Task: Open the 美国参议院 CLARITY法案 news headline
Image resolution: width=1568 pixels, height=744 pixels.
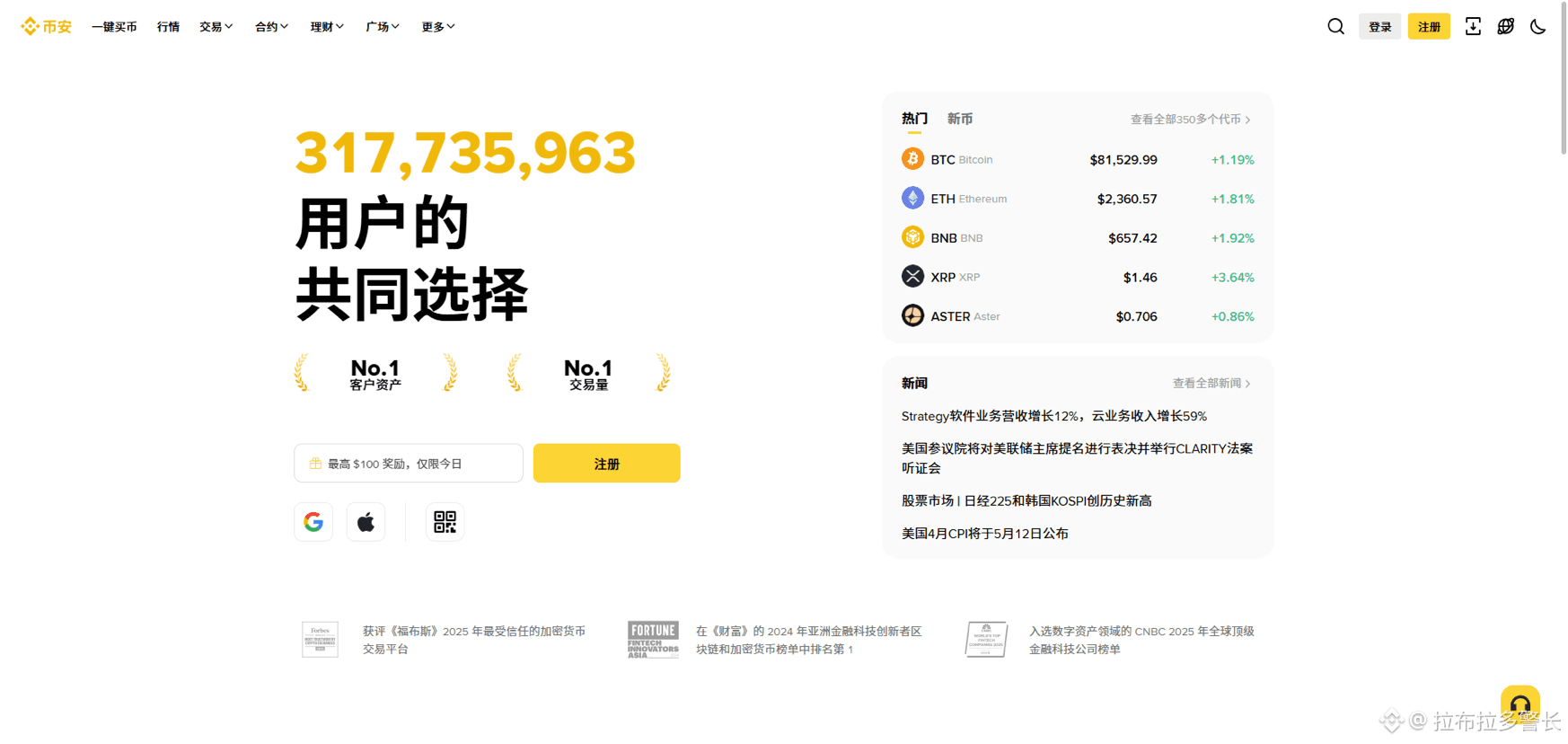Action: tap(1078, 458)
